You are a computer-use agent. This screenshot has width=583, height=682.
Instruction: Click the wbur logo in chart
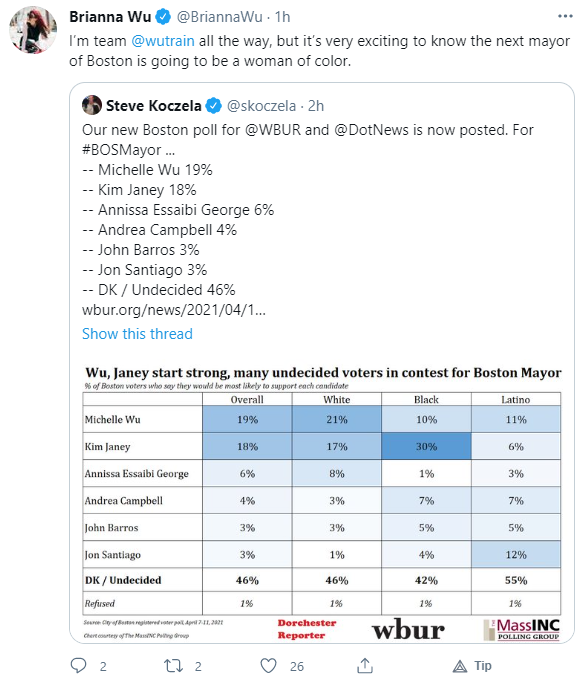coord(408,630)
